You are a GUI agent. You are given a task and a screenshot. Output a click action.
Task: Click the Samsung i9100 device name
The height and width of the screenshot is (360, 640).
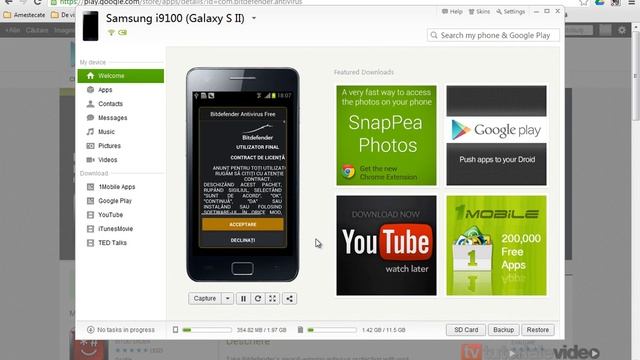point(175,18)
